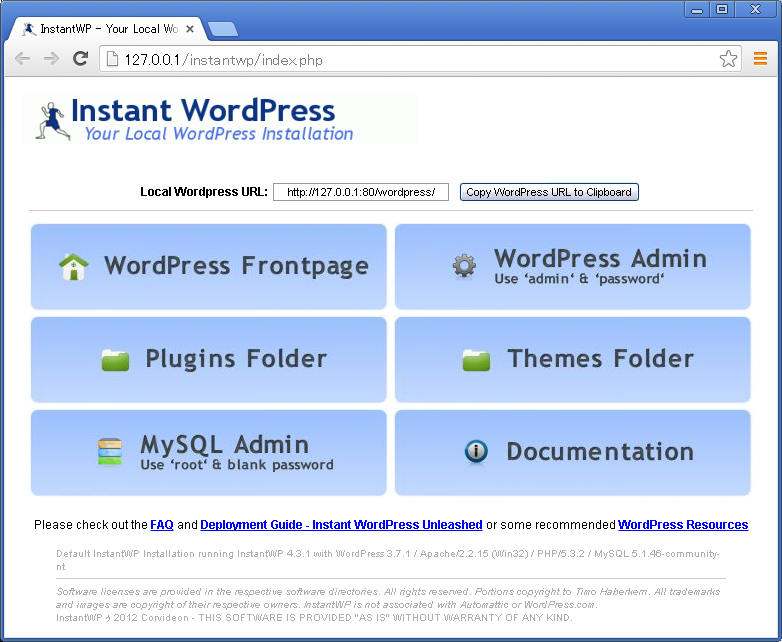Click the house icon on WordPress Frontpage
This screenshot has height=642, width=782.
coord(74,267)
